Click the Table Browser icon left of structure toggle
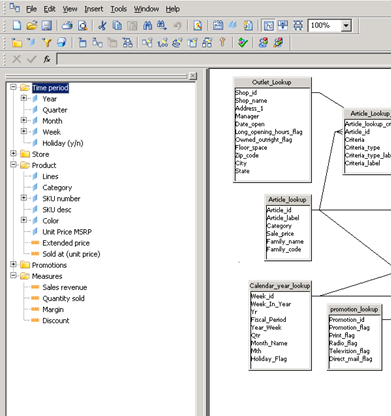The height and width of the screenshot is (416, 391). pyautogui.click(x=248, y=25)
